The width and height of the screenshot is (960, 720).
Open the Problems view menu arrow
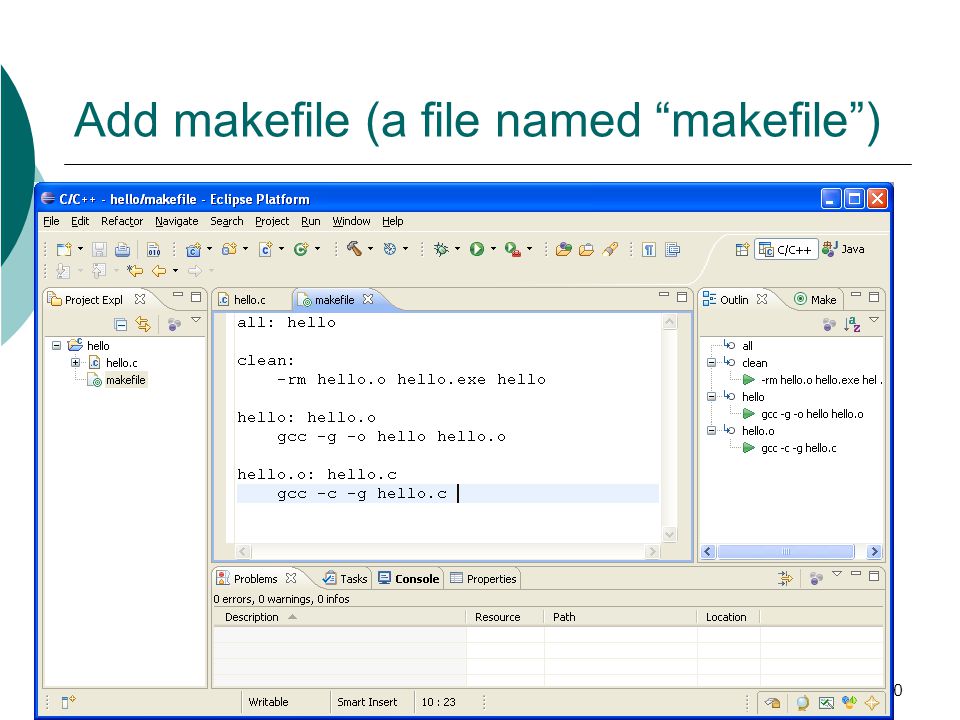coord(837,574)
